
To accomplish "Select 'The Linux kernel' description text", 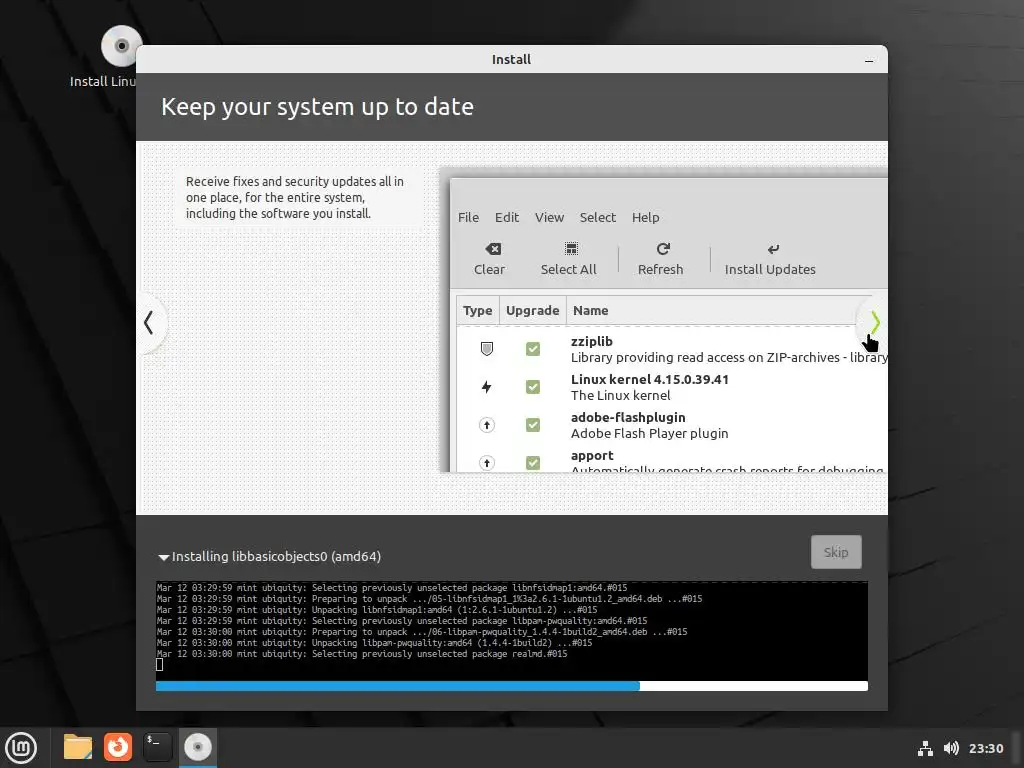I will coord(620,395).
